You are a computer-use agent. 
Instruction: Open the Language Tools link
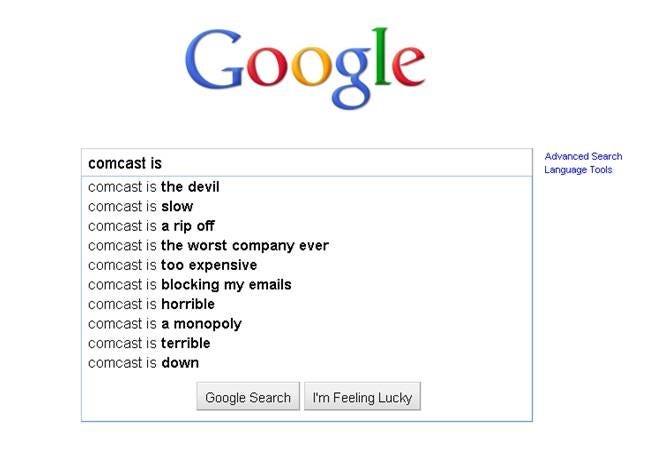click(578, 170)
